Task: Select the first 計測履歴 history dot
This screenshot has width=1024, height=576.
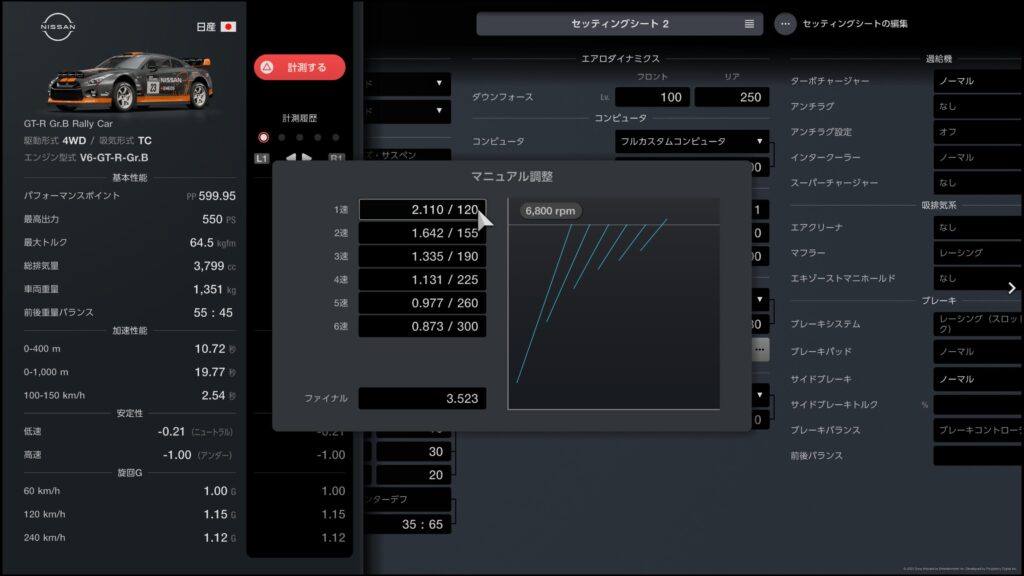Action: (263, 137)
